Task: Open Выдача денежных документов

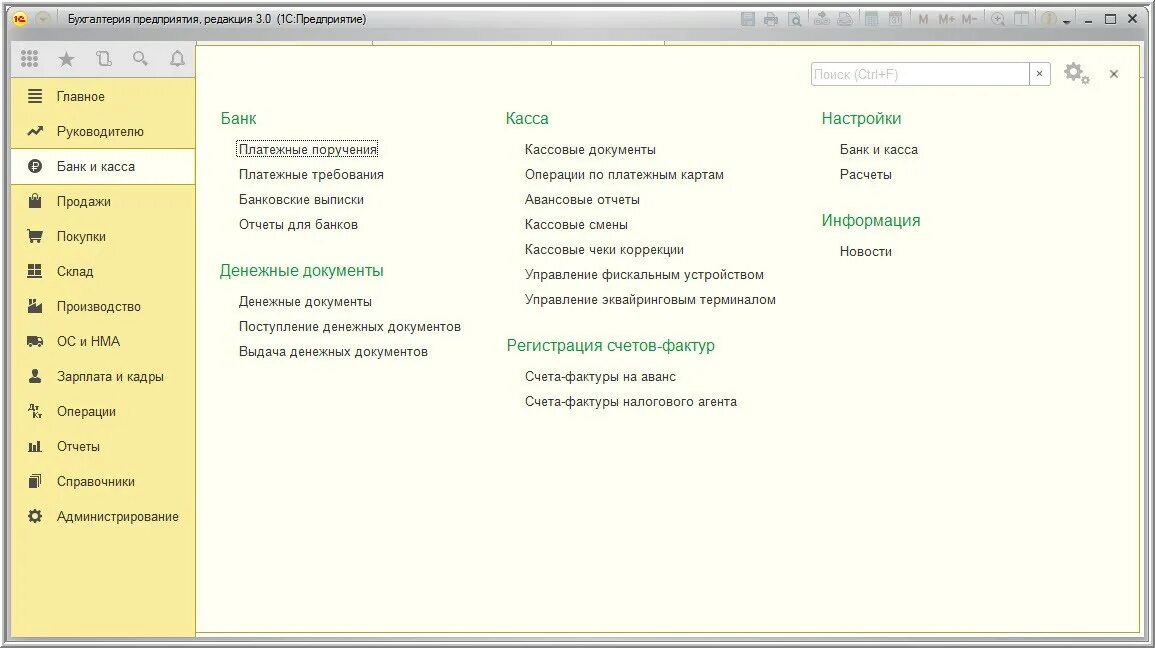Action: coord(333,351)
